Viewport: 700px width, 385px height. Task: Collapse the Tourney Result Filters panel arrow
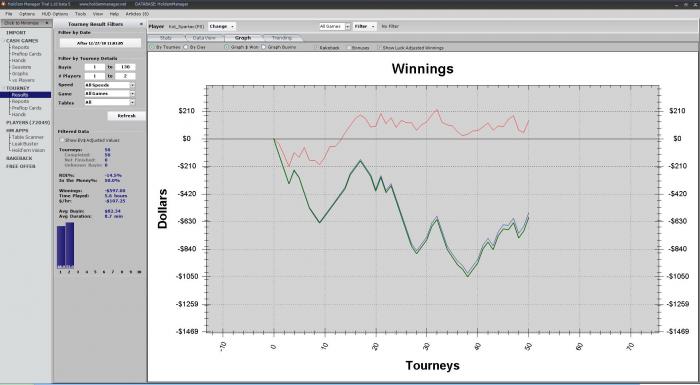[141, 24]
